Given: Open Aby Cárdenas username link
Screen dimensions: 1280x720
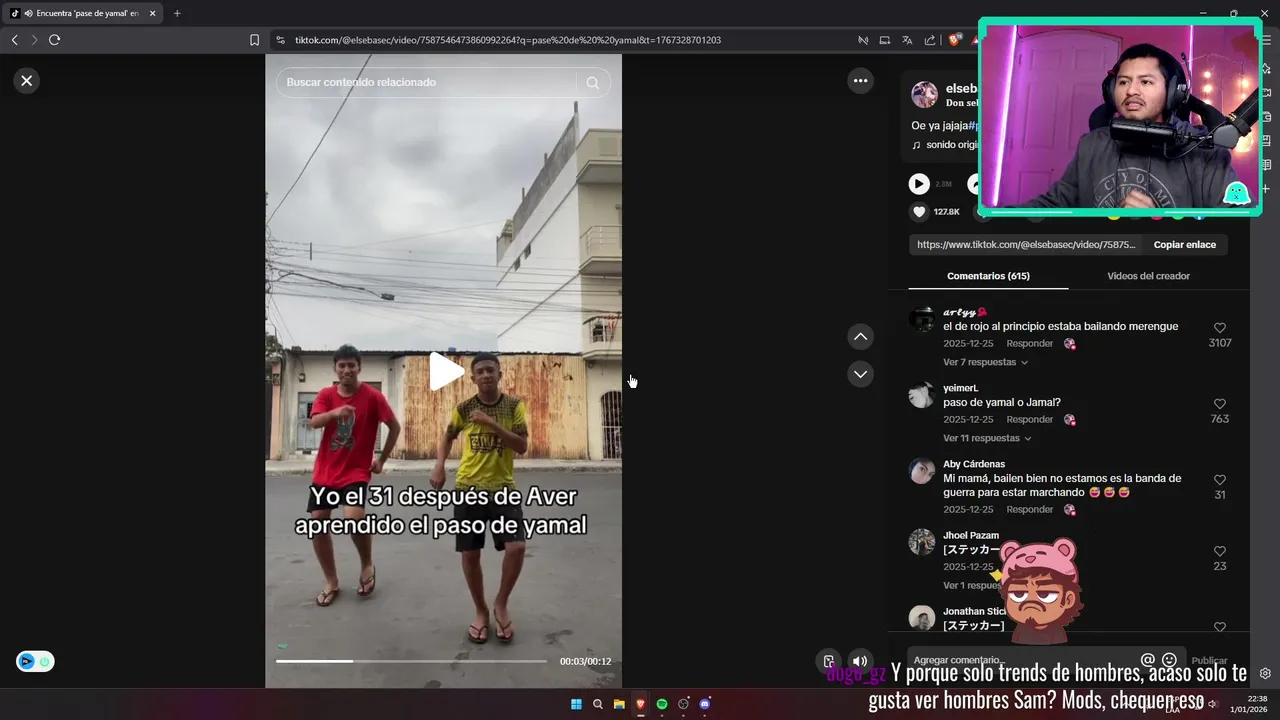Looking at the screenshot, I should pyautogui.click(x=974, y=464).
